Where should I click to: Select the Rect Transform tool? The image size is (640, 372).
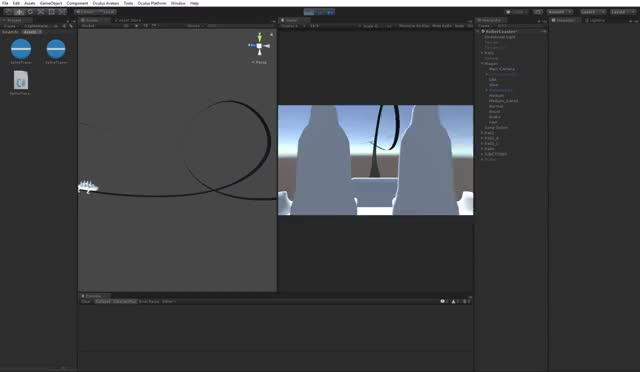coord(51,12)
